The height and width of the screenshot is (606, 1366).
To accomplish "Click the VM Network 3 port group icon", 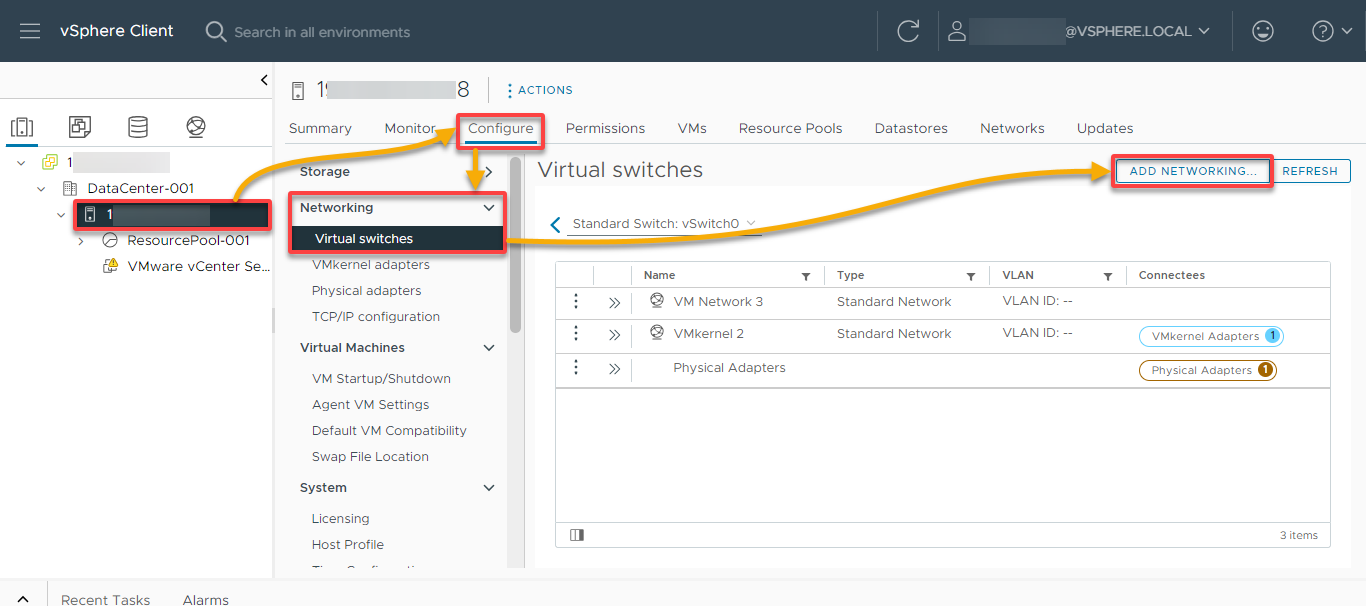I will (x=657, y=301).
